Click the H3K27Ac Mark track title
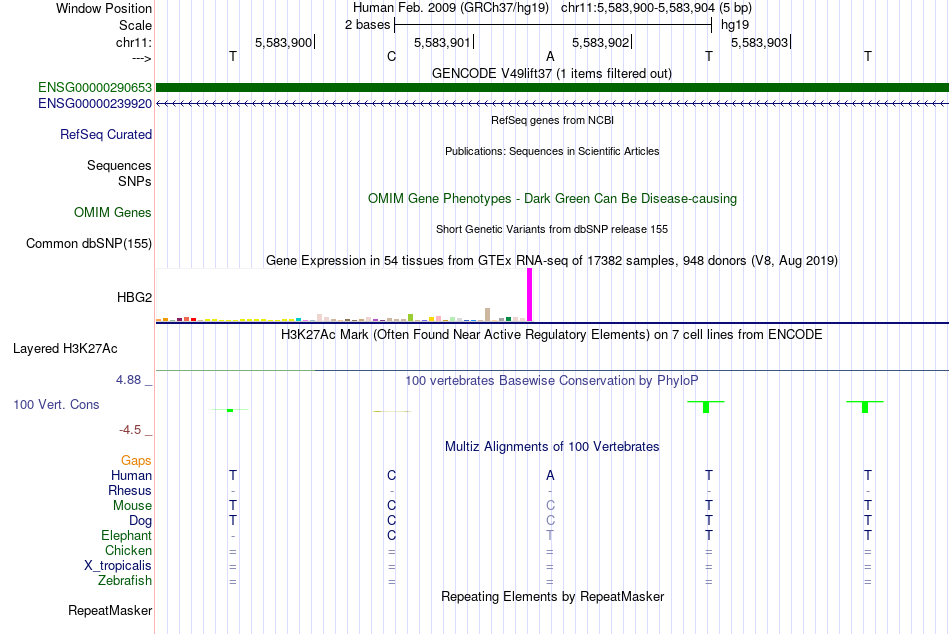This screenshot has height=634, width=950. (552, 335)
